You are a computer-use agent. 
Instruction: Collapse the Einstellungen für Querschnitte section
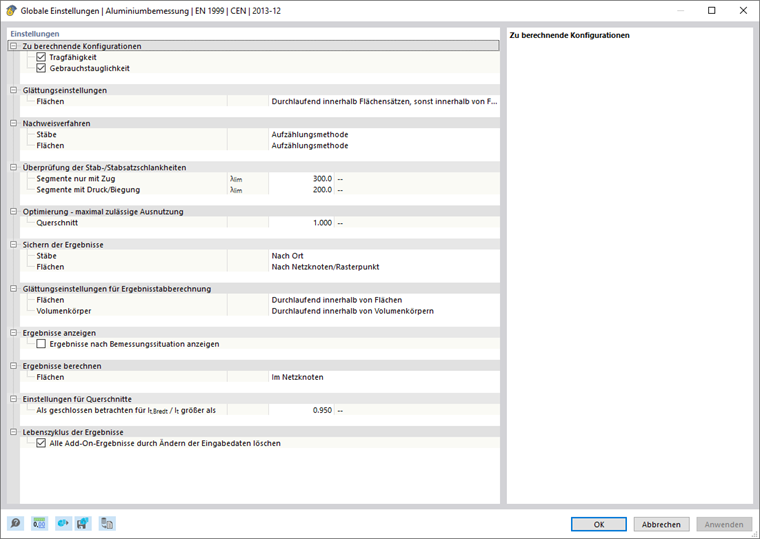(14, 399)
